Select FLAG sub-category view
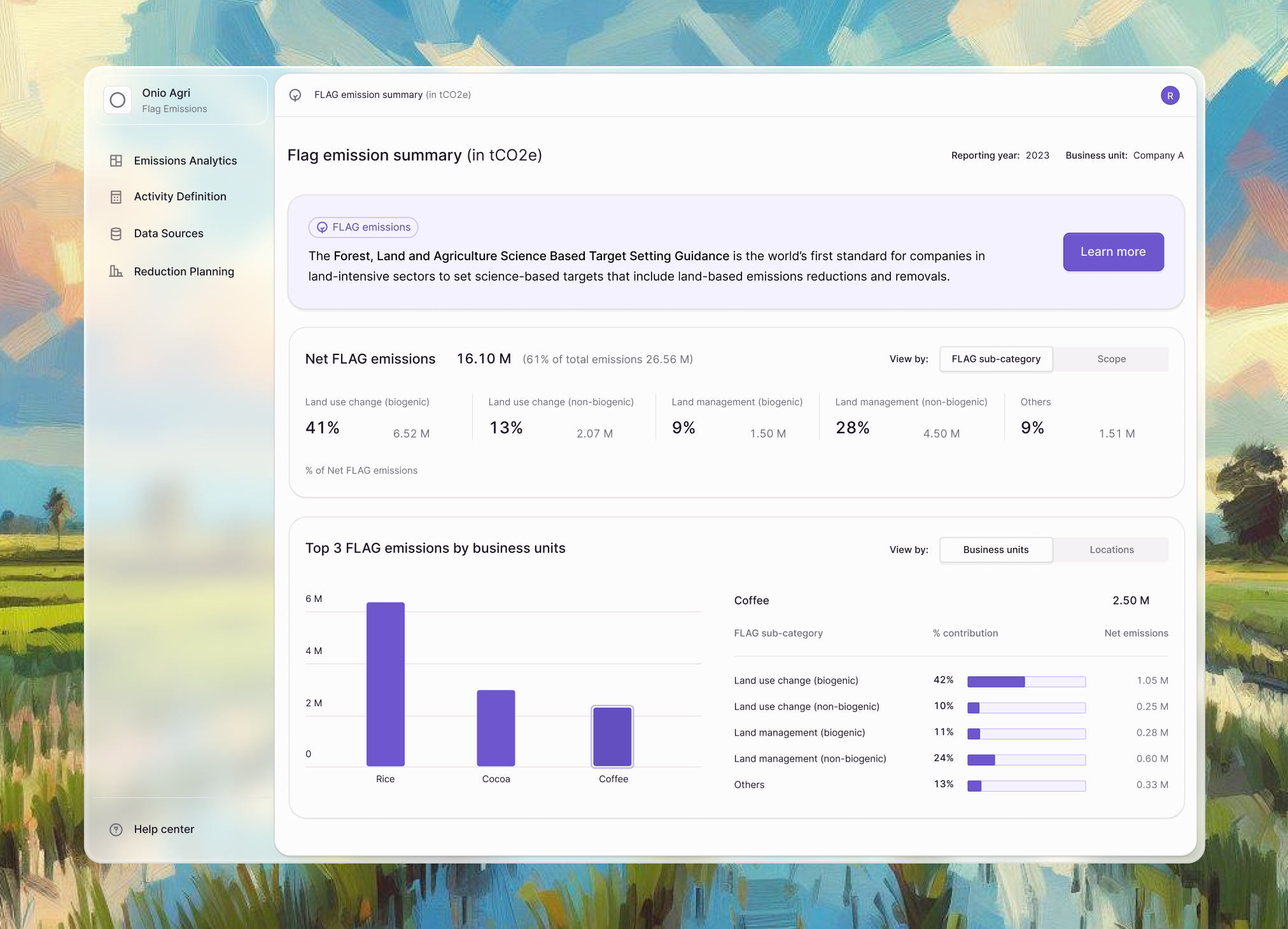This screenshot has height=929, width=1288. 996,359
